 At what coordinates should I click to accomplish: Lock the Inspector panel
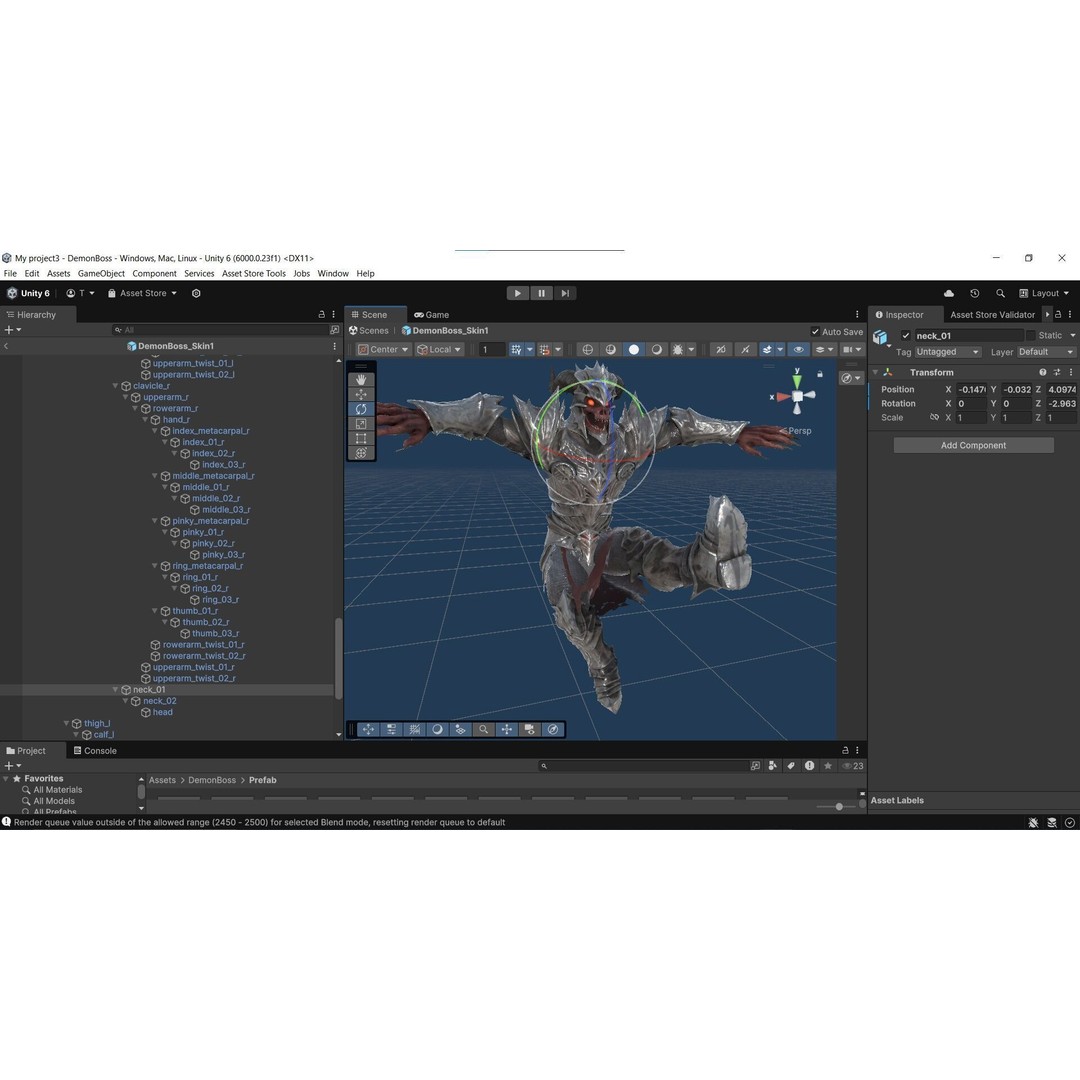click(x=1058, y=314)
